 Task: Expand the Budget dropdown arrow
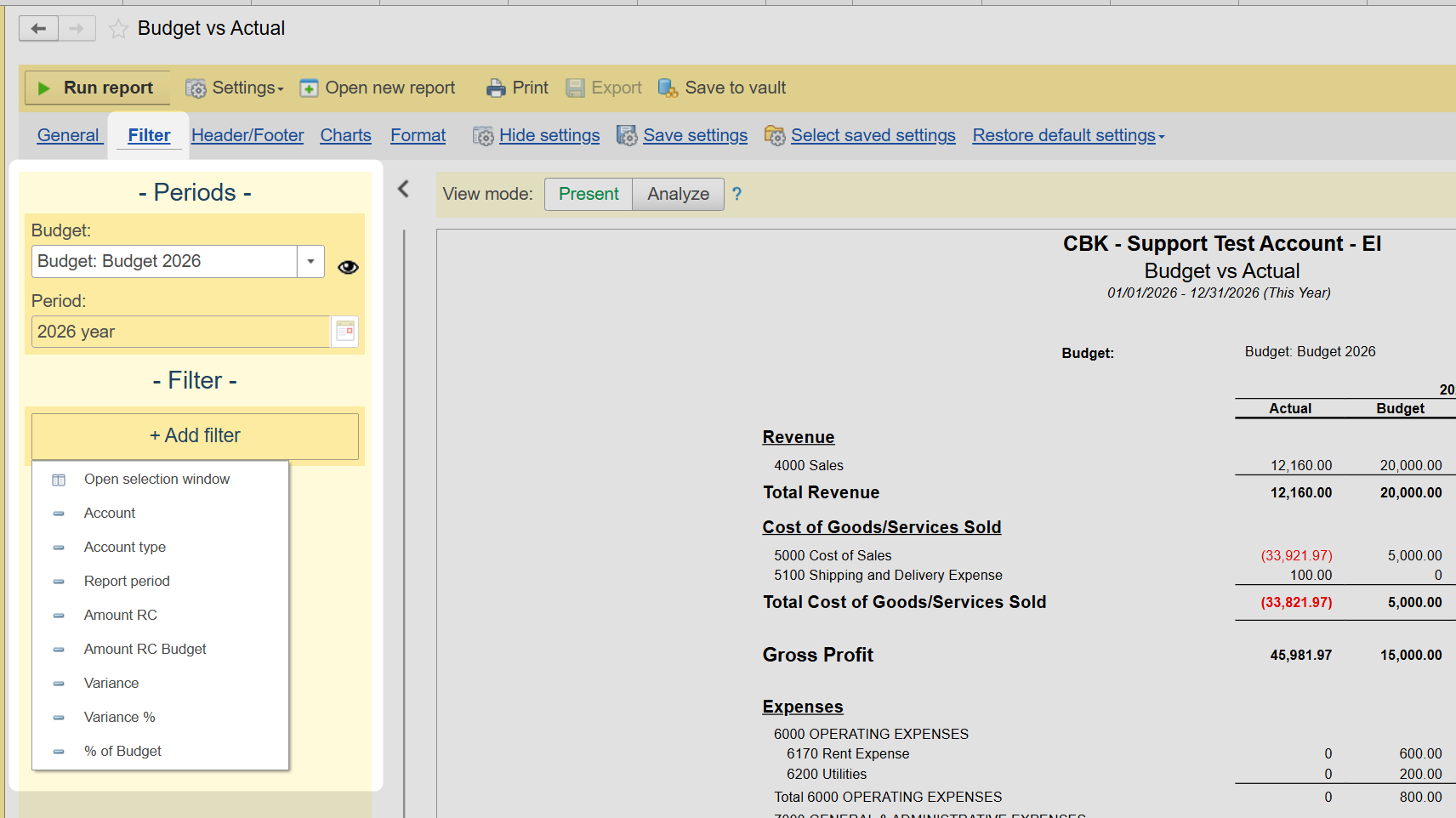310,262
